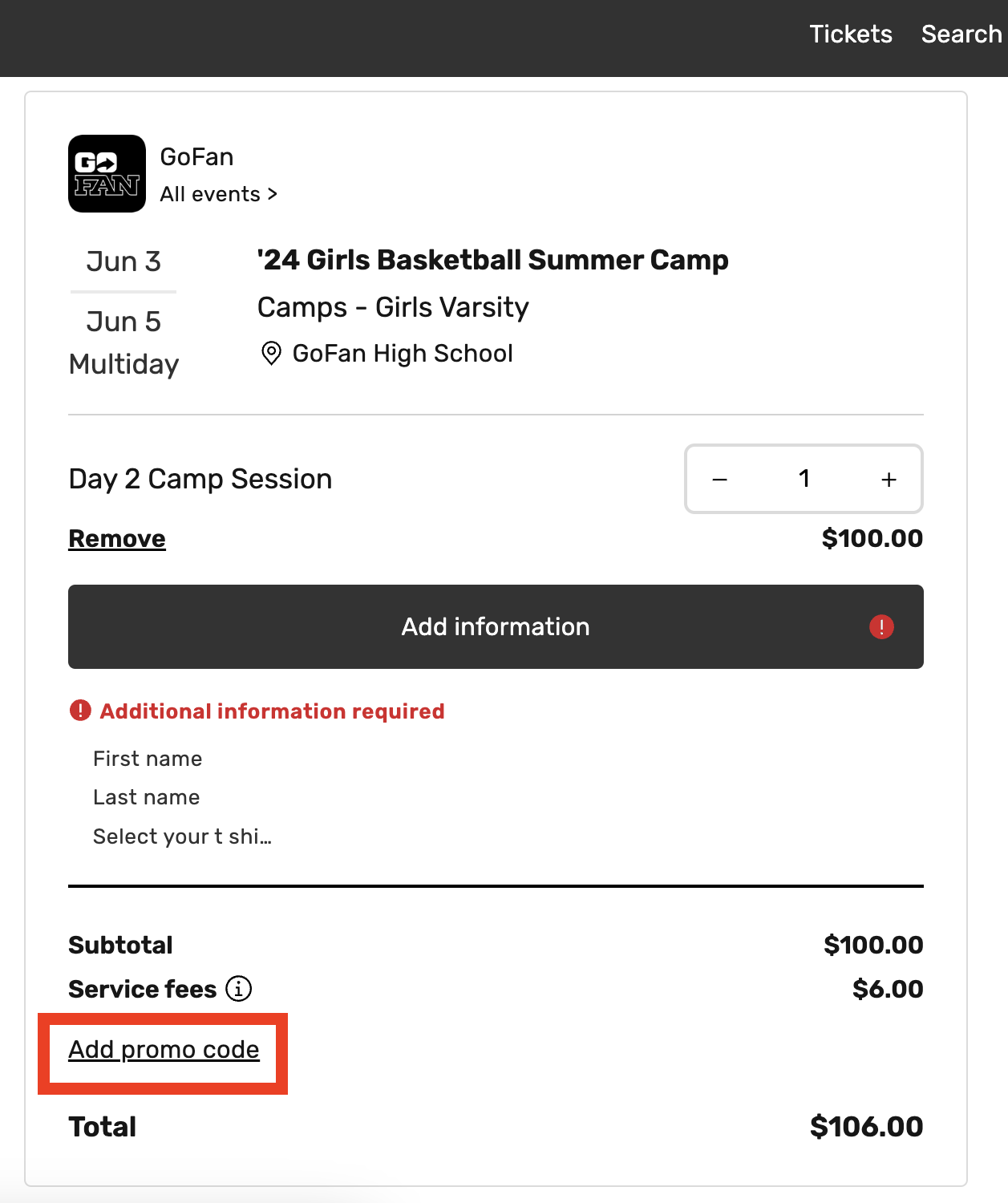The height and width of the screenshot is (1203, 1008).
Task: Click the First name required field label
Action: (x=148, y=759)
